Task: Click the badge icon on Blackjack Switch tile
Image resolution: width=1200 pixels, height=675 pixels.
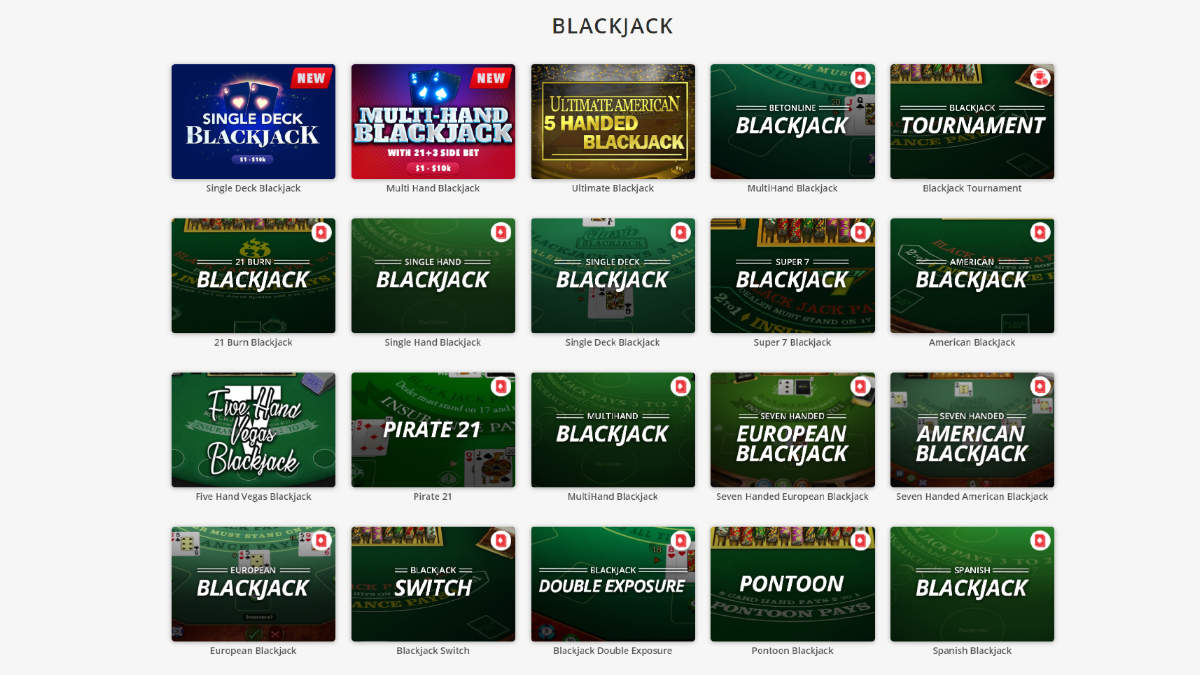Action: pos(501,540)
